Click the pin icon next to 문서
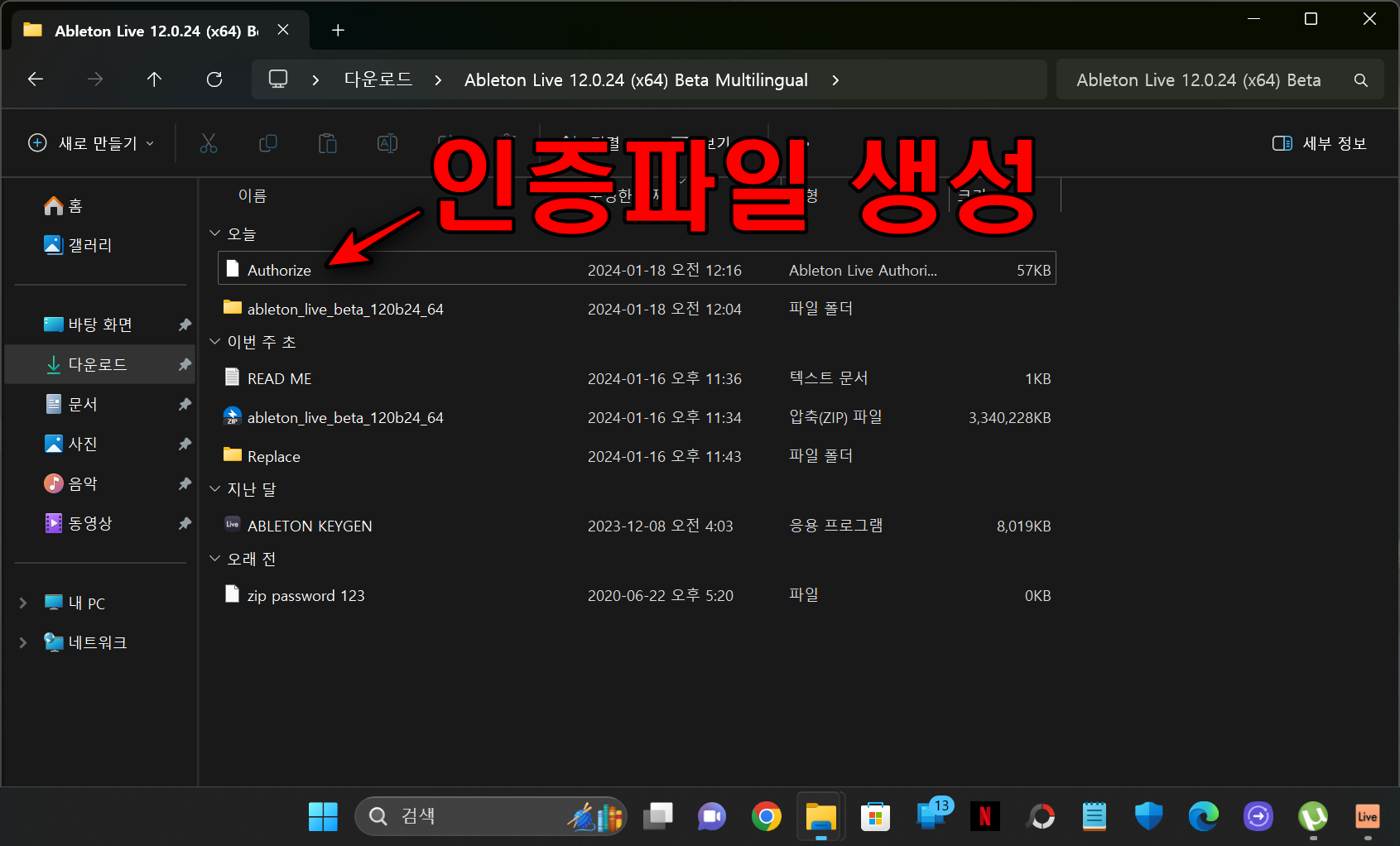Screen dimensions: 1400x846 (185, 404)
